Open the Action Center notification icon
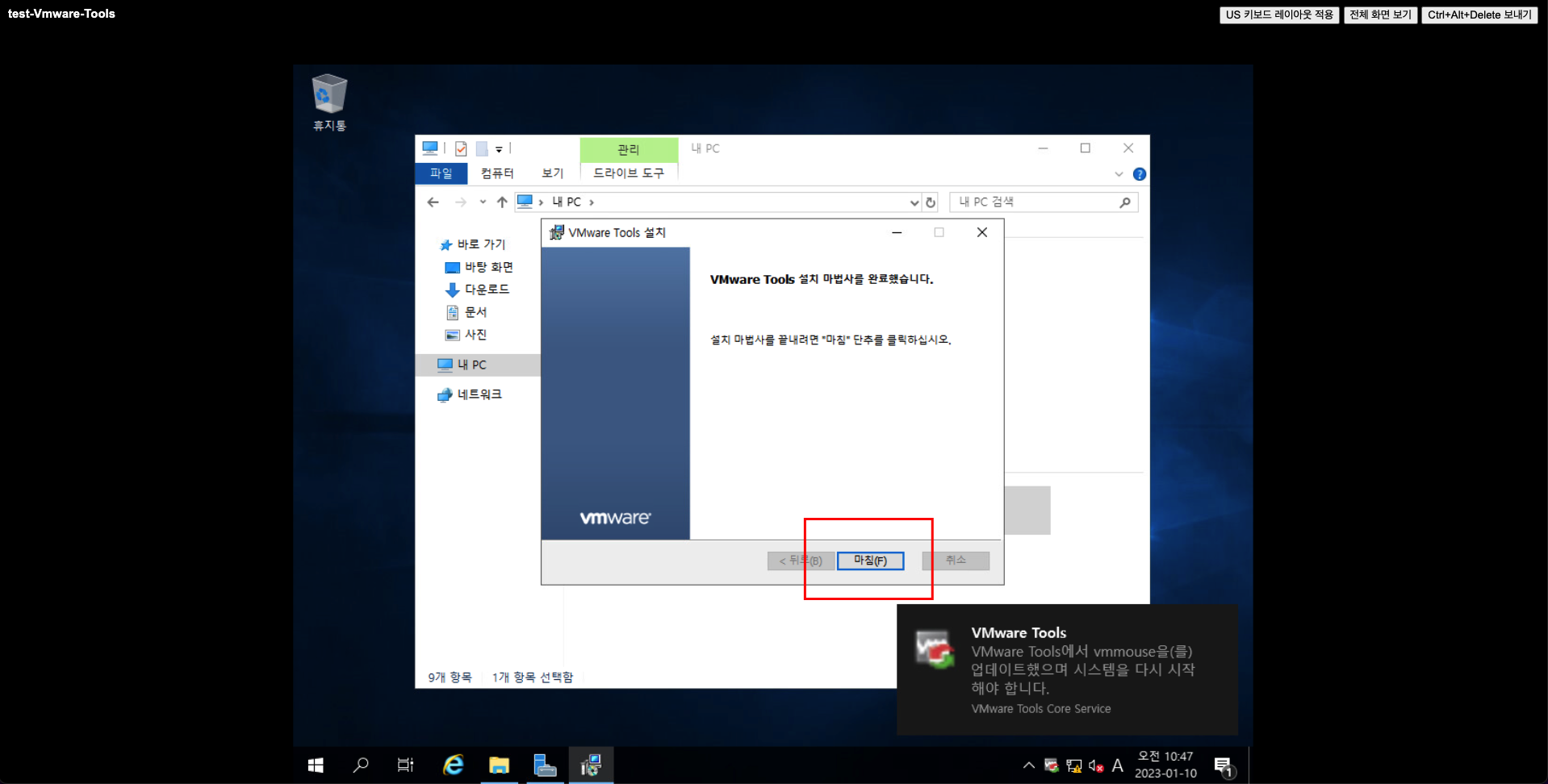 [x=1224, y=766]
